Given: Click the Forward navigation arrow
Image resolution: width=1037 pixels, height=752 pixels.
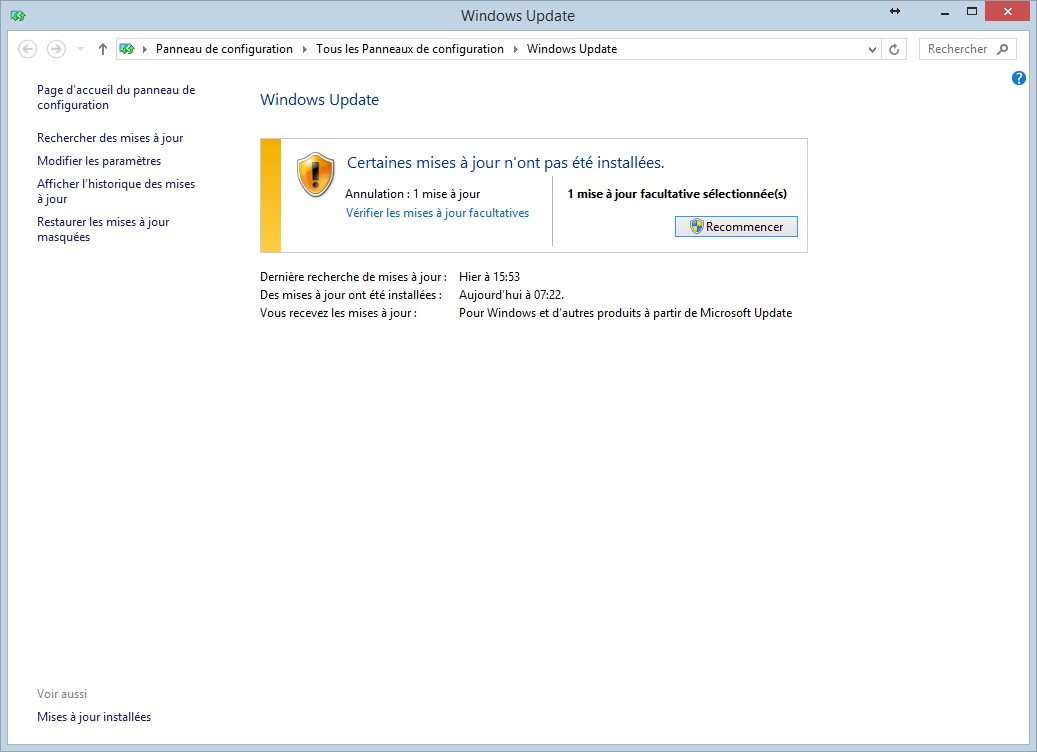Looking at the screenshot, I should (x=56, y=49).
